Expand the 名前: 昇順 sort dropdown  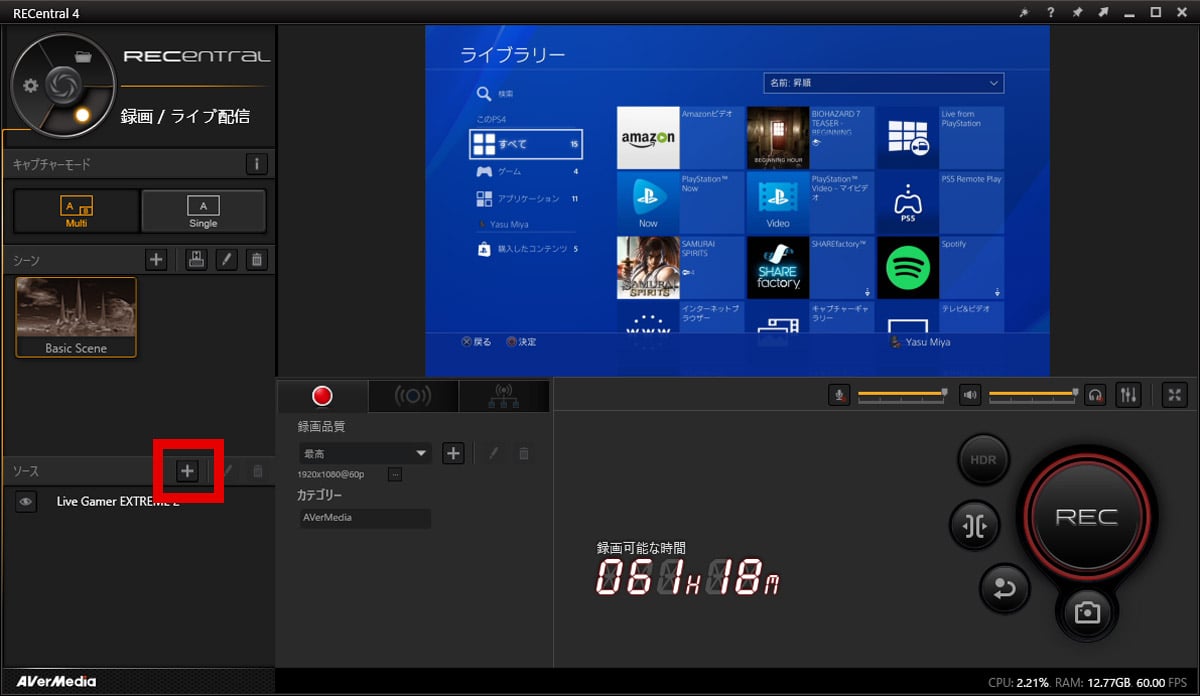[883, 82]
